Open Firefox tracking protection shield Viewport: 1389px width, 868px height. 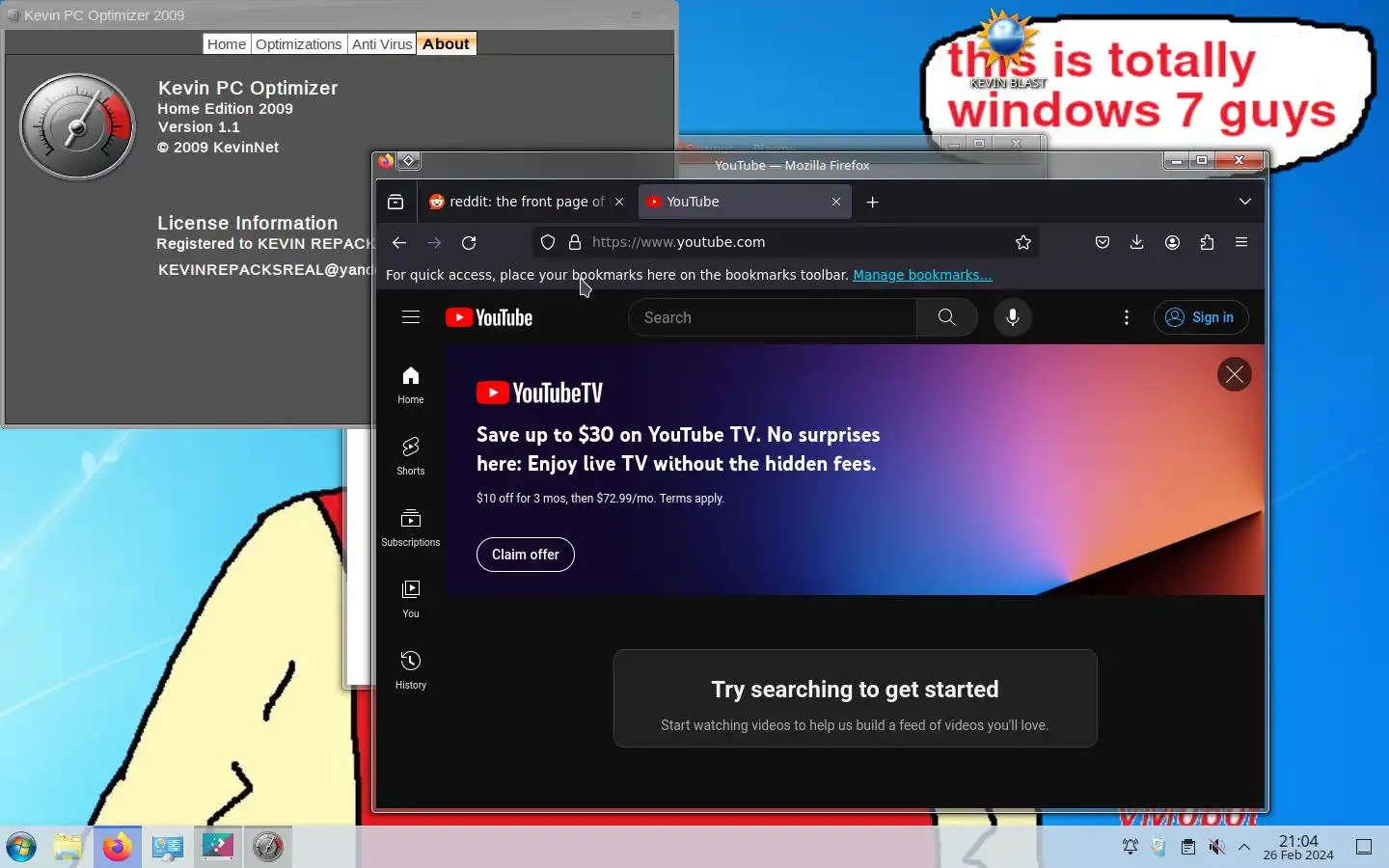click(548, 242)
